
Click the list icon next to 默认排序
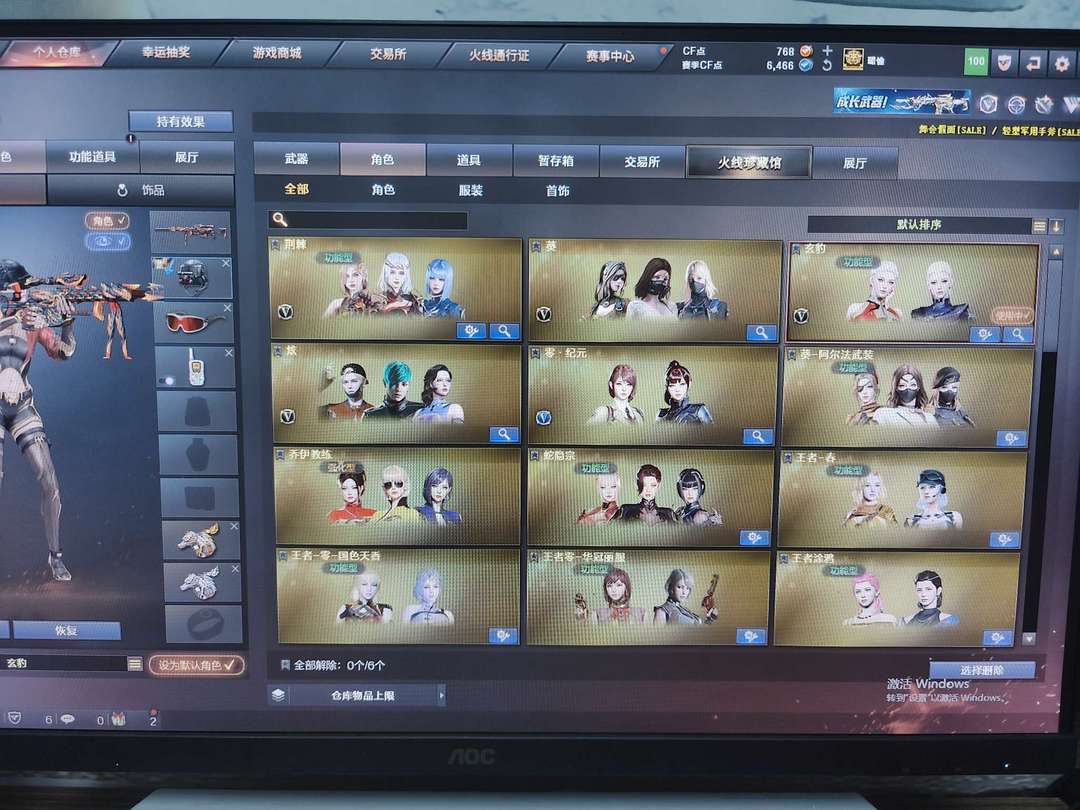pos(1039,226)
